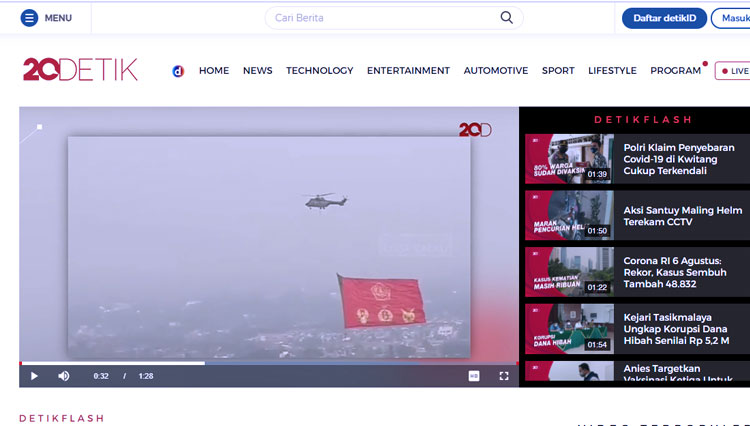The width and height of the screenshot is (750, 426).
Task: Open the AUTOMOTIVE section
Action: (496, 71)
